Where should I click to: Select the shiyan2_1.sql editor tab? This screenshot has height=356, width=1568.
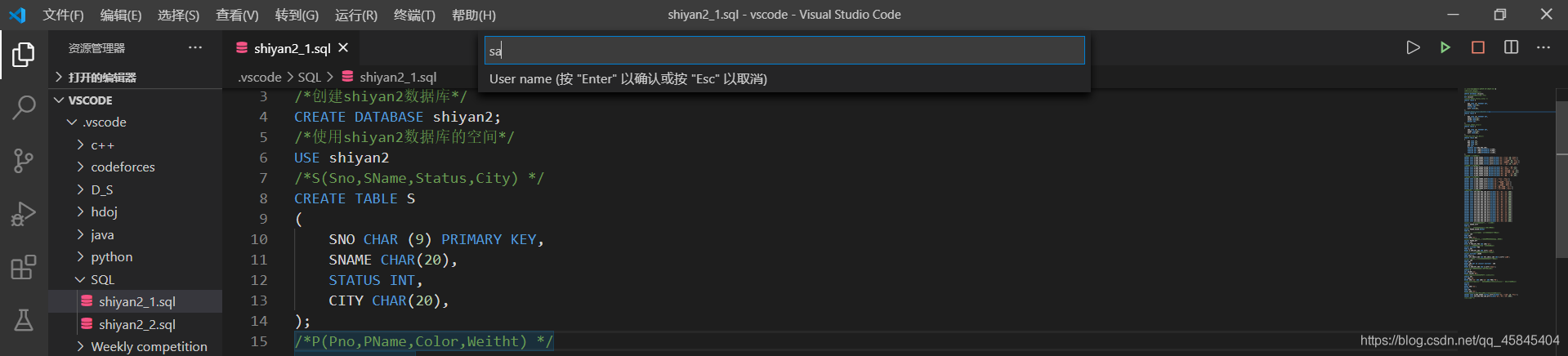[292, 48]
